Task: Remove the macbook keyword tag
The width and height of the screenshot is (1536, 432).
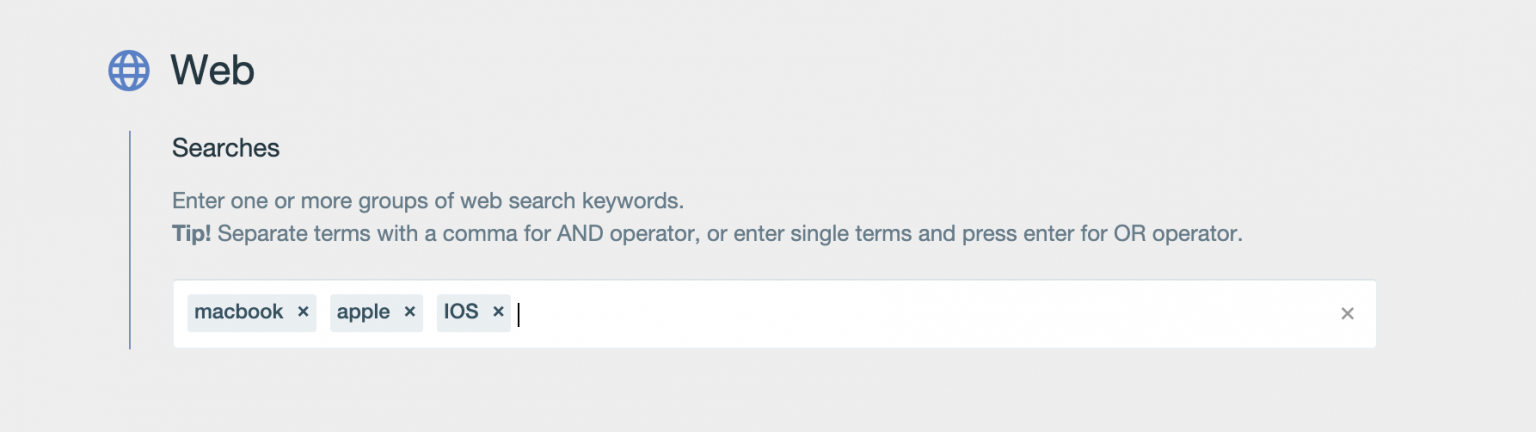Action: coord(303,312)
